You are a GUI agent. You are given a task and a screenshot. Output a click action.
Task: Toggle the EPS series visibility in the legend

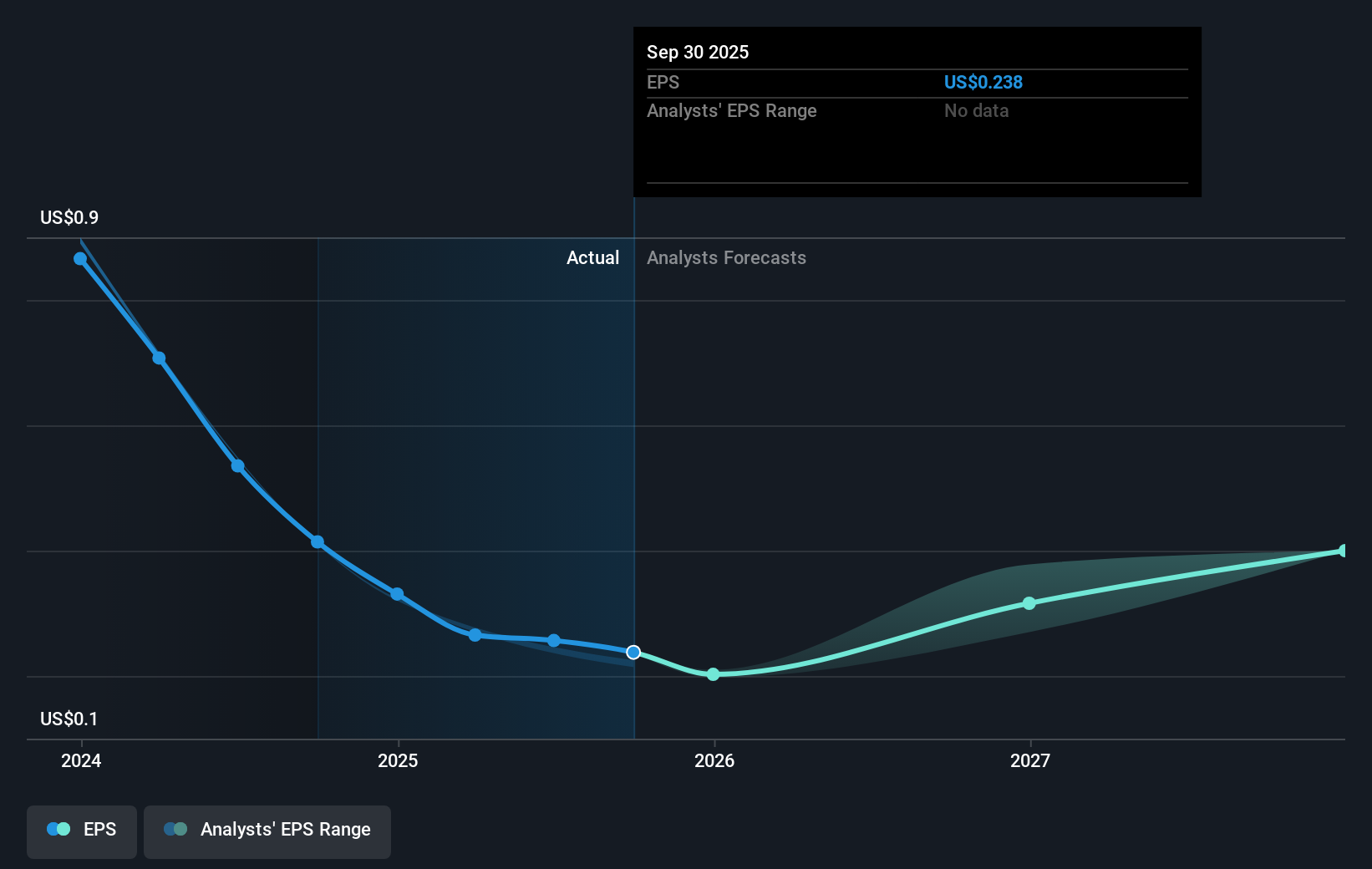point(81,829)
